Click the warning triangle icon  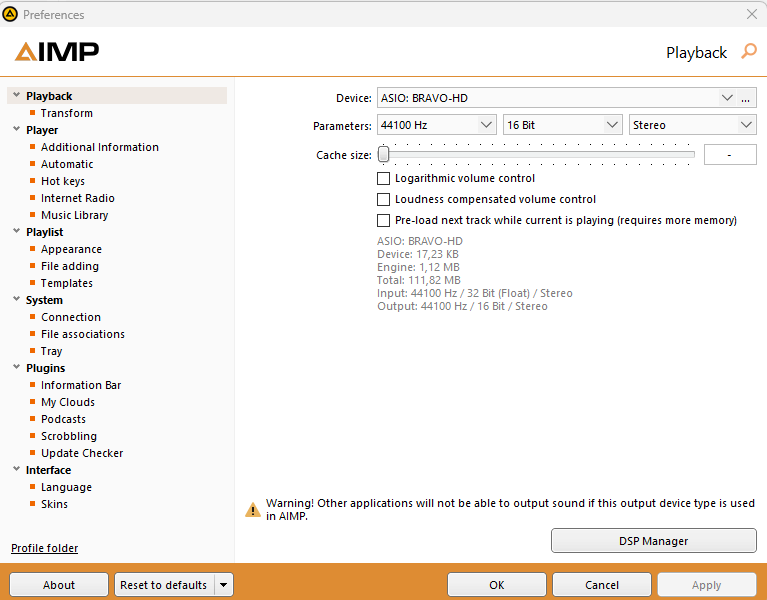pos(252,510)
